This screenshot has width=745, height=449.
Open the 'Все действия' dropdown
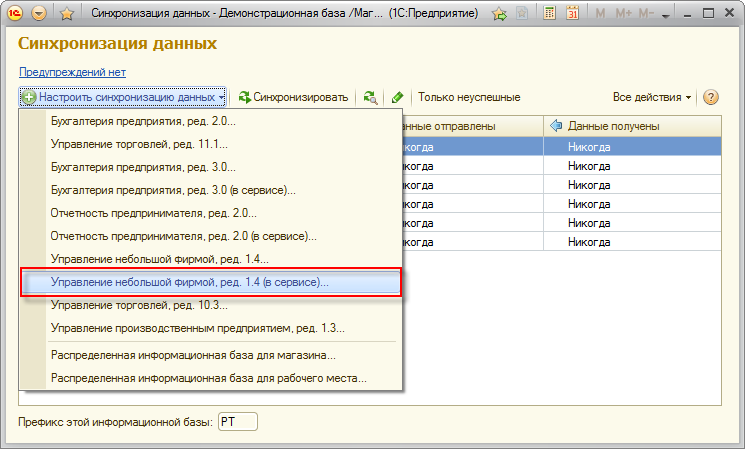click(x=651, y=97)
